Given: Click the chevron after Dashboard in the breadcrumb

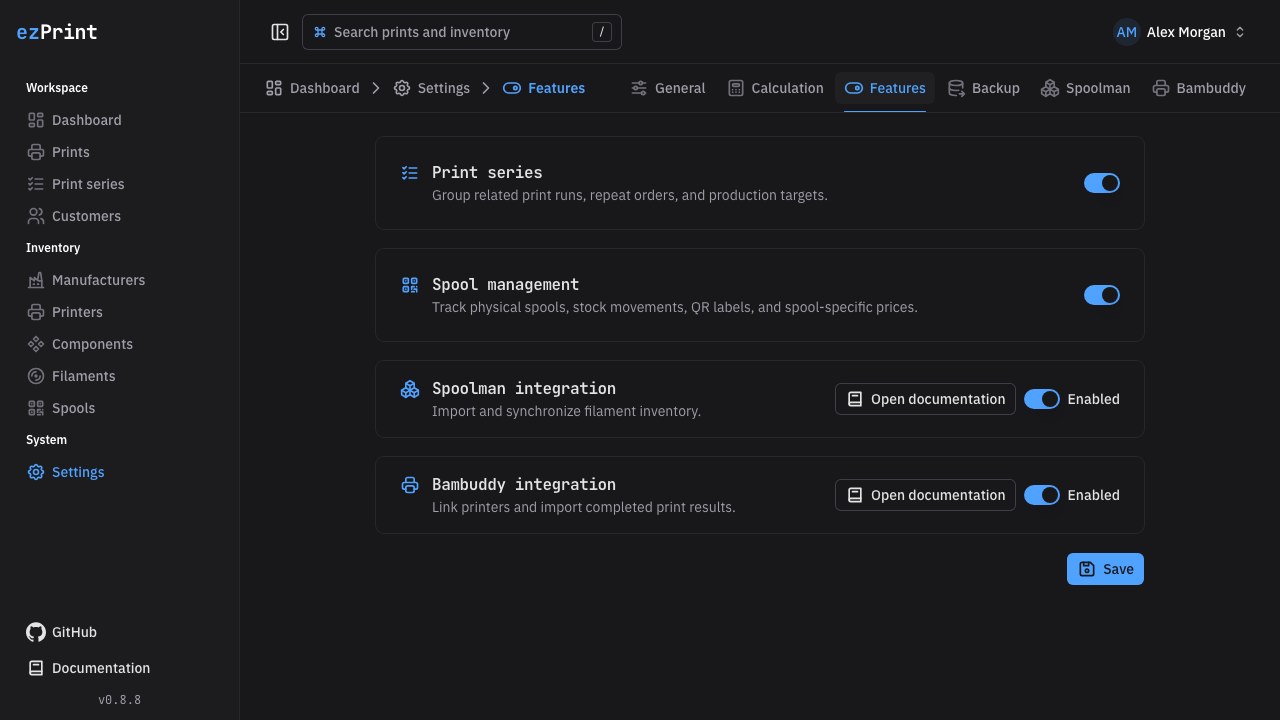Looking at the screenshot, I should [x=376, y=88].
